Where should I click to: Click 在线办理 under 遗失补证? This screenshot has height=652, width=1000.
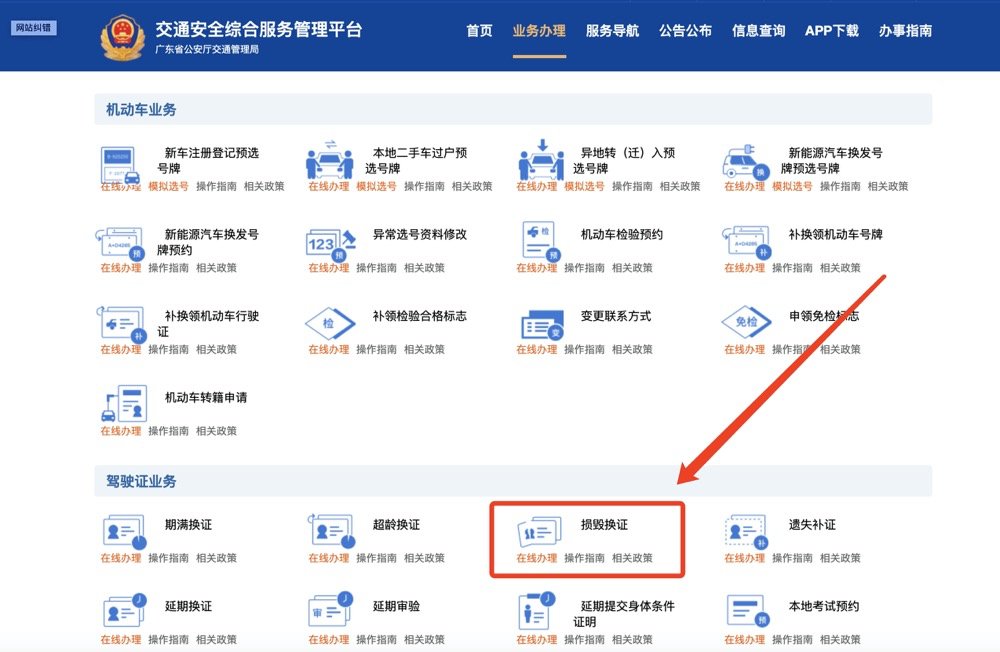(744, 558)
